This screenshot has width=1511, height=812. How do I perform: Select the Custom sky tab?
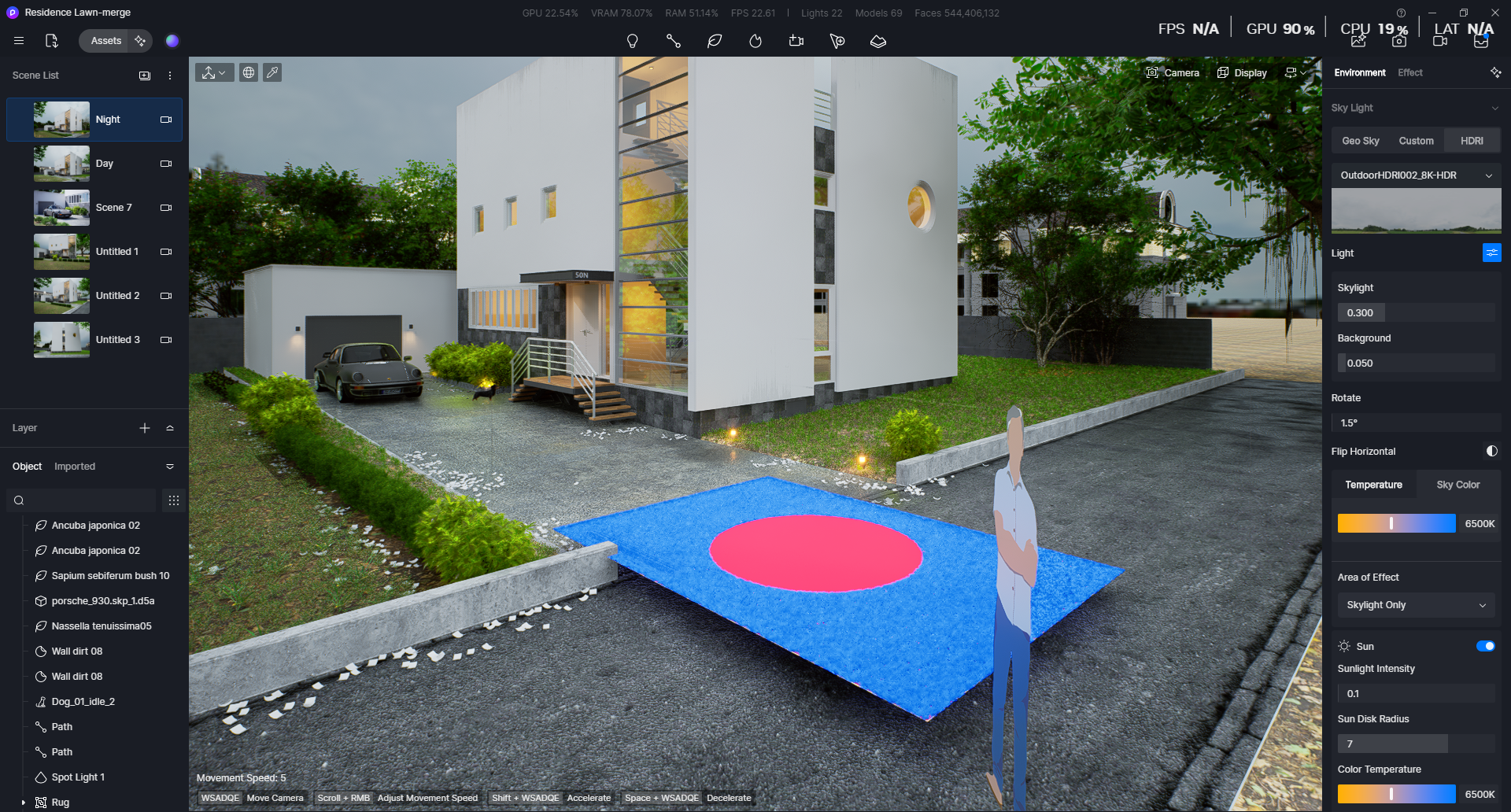pyautogui.click(x=1416, y=141)
